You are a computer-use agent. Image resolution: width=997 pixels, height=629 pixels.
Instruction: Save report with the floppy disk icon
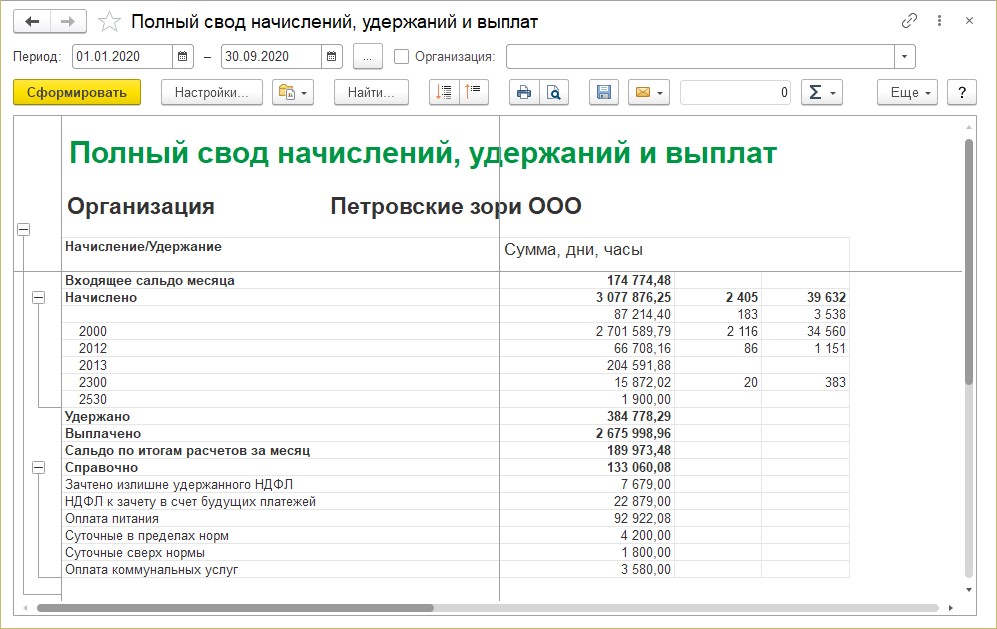point(604,92)
